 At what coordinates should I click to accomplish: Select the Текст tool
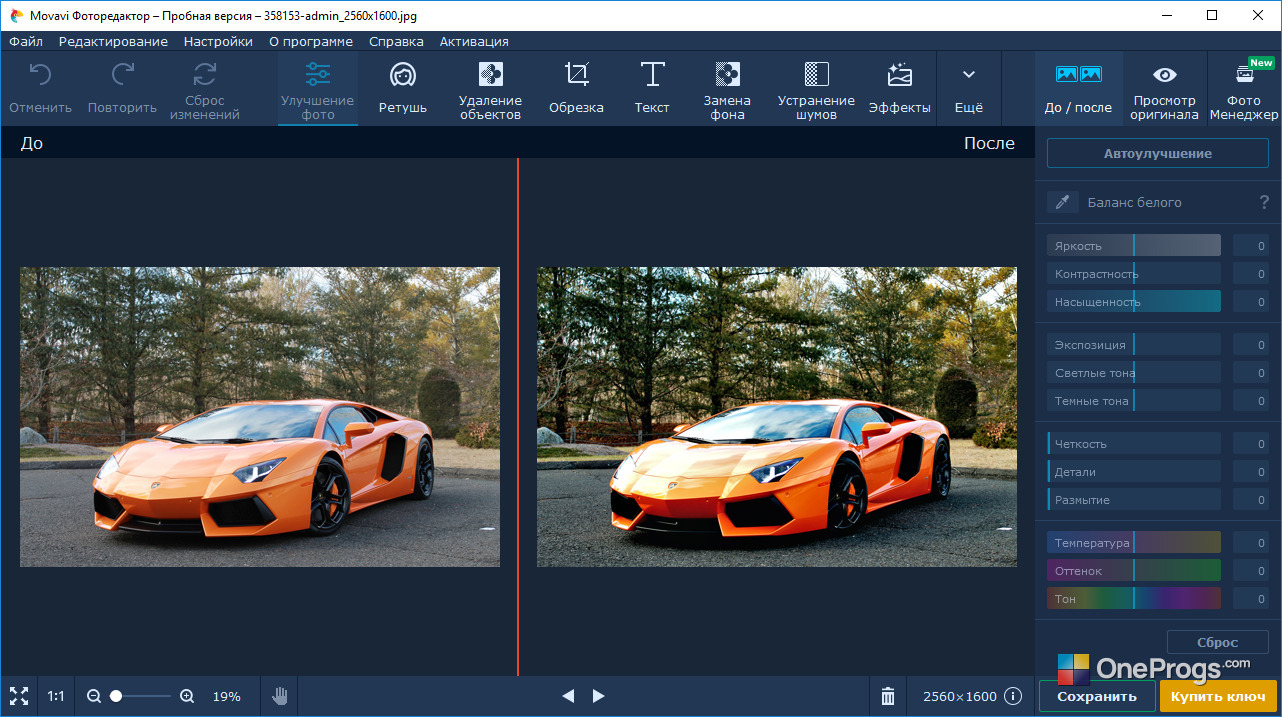pos(652,90)
